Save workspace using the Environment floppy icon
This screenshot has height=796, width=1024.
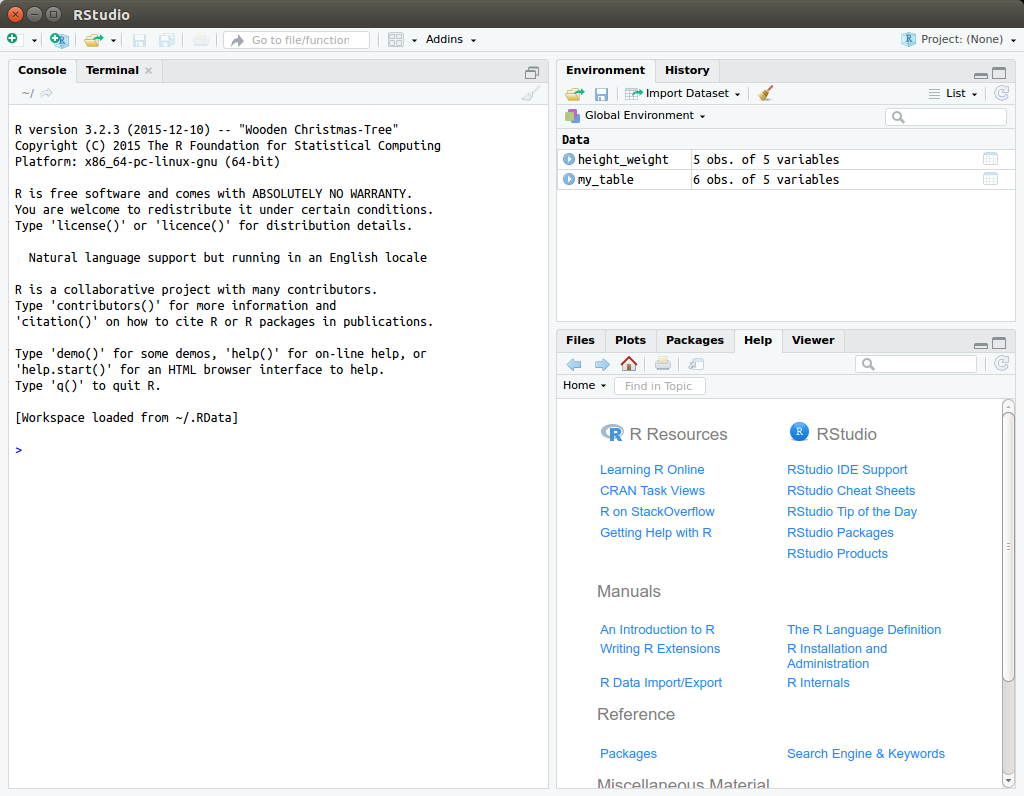[x=601, y=94]
